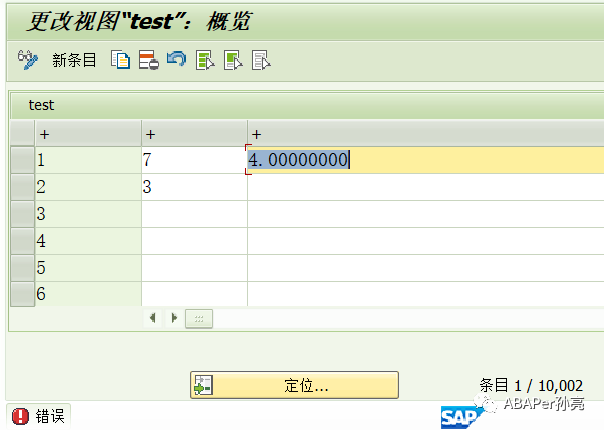Select row selector for row 4
Screen dimensions: 604x430
pos(22,241)
